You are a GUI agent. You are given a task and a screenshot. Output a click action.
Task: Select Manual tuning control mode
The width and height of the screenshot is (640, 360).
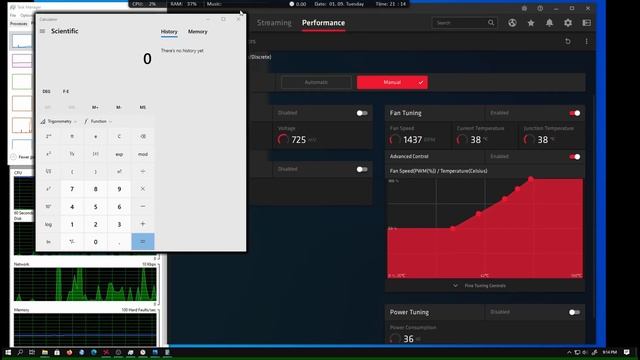pos(392,82)
